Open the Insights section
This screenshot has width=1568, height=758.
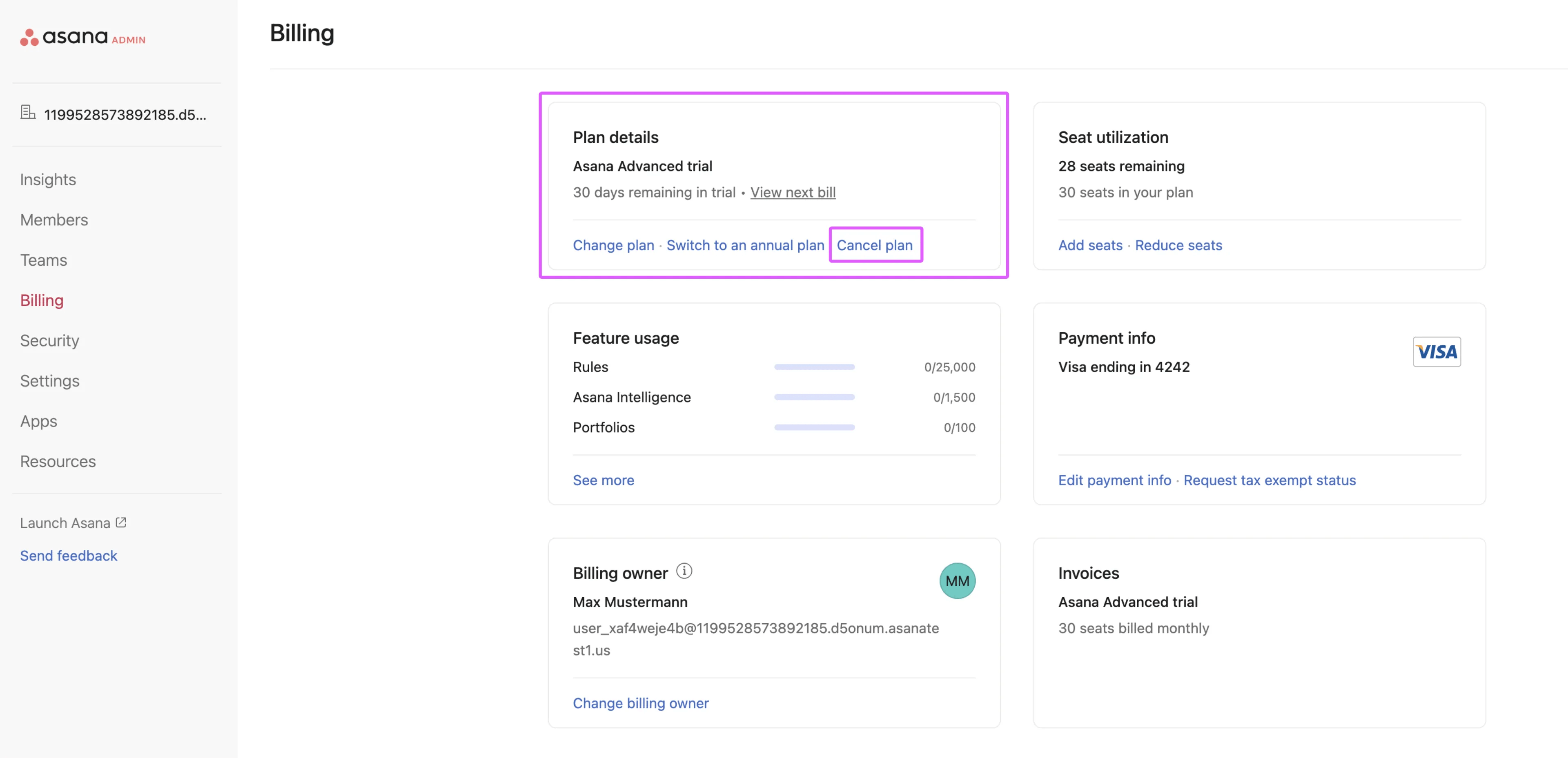(48, 180)
